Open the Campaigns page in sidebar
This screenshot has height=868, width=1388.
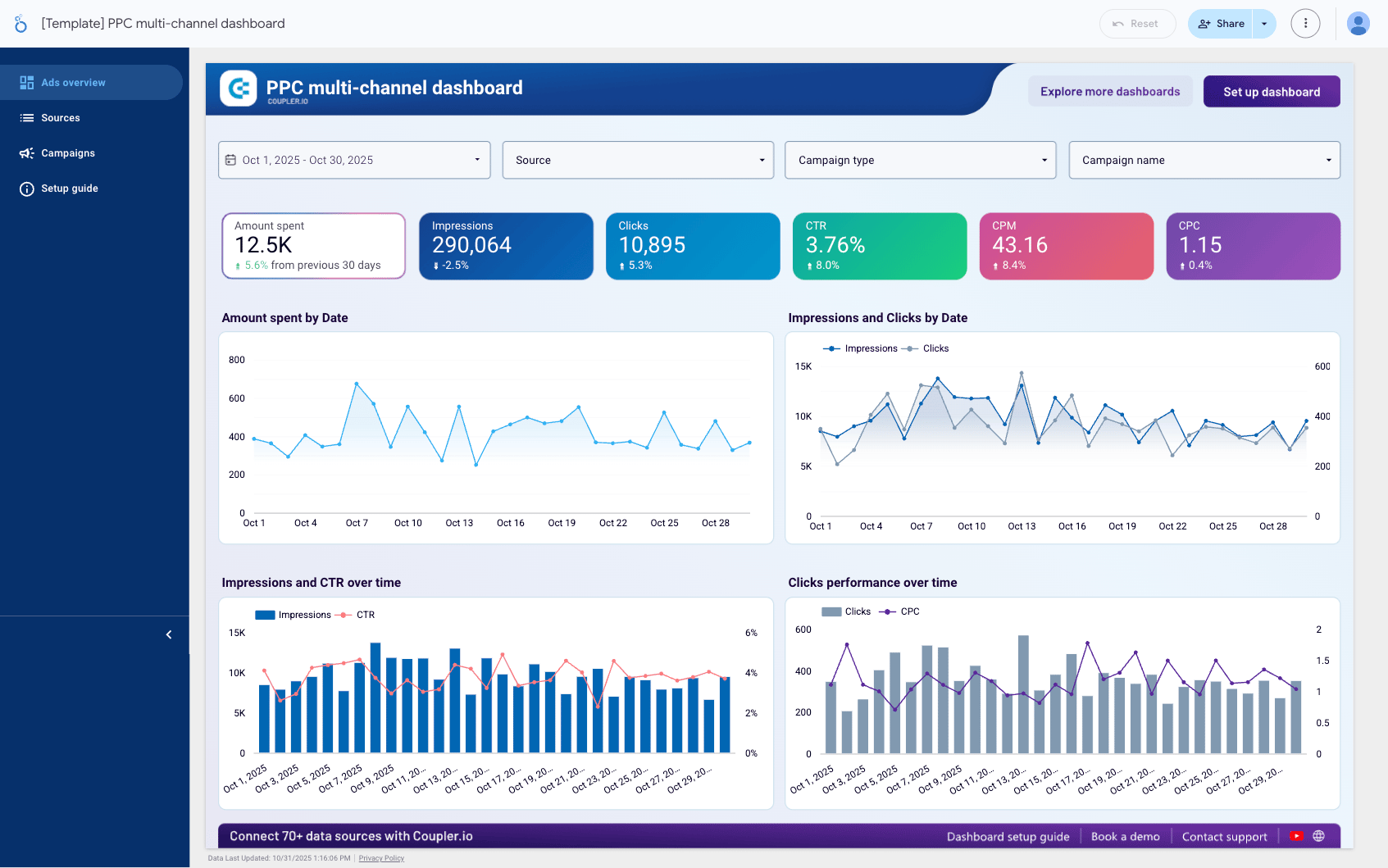point(68,153)
